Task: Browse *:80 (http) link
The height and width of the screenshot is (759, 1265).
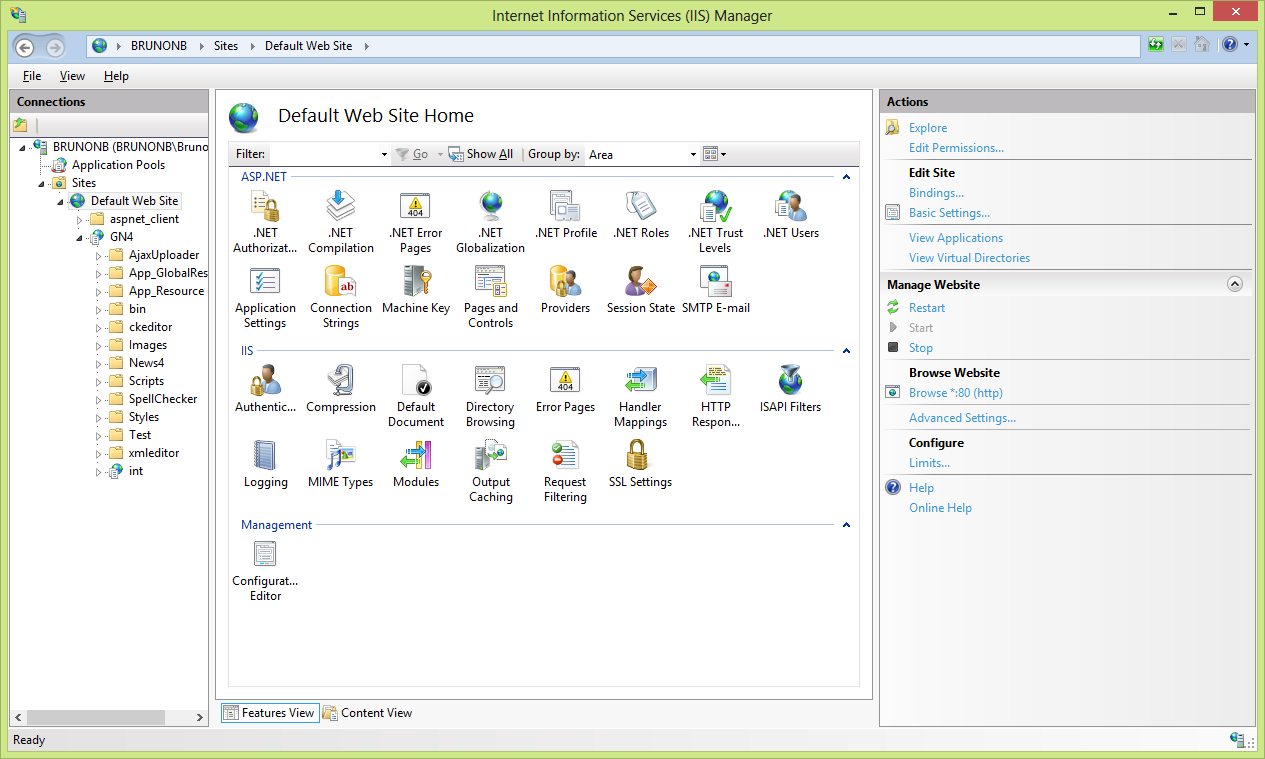Action: 956,393
